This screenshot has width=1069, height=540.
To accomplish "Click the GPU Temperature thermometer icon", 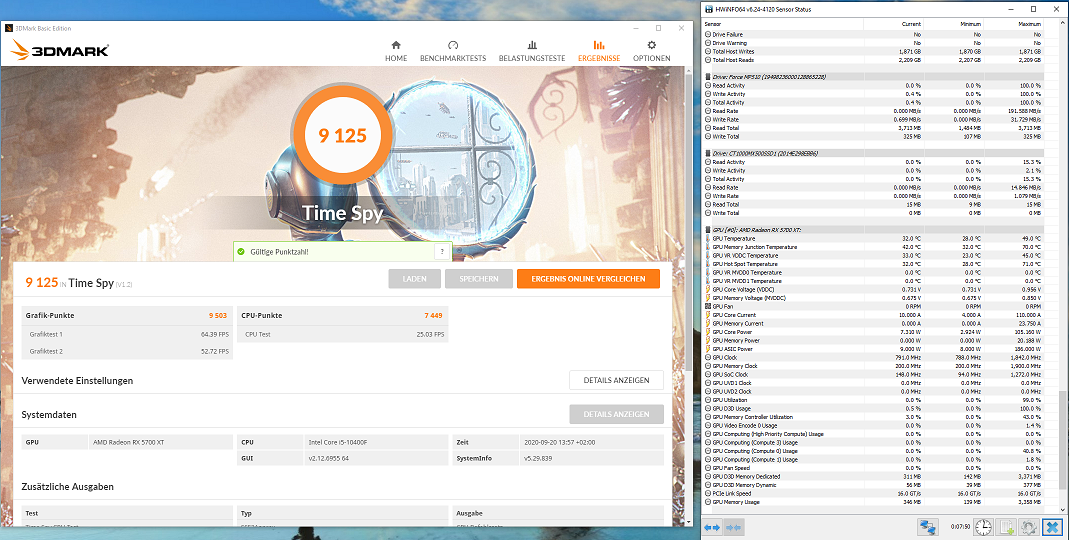I will [x=708, y=239].
